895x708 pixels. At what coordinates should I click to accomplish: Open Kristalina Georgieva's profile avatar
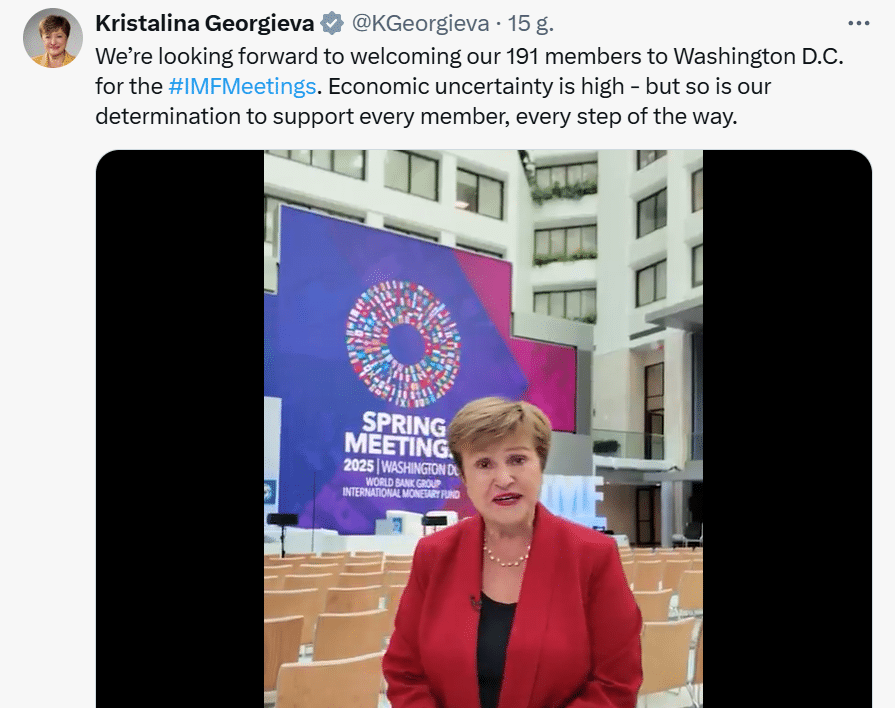click(x=53, y=38)
